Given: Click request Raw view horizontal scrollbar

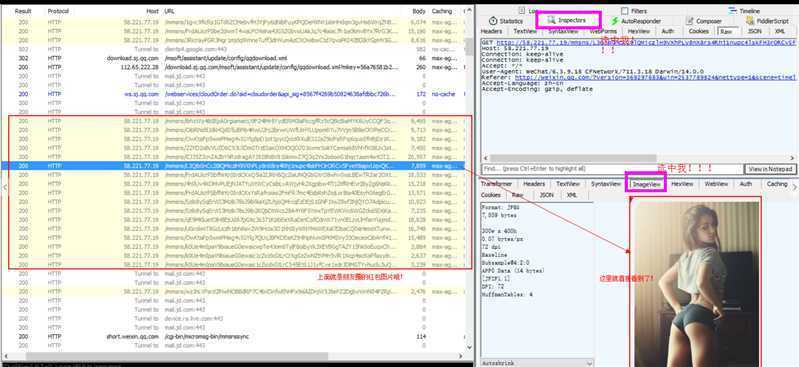Looking at the screenshot, I should tap(573, 158).
